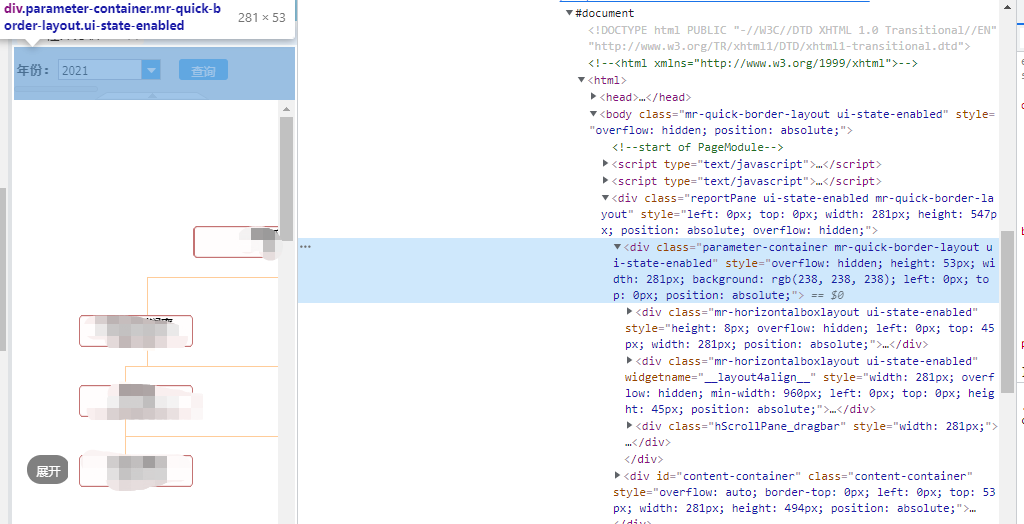Select the DOCTYPE declaration line
The image size is (1024, 524).
click(x=792, y=38)
